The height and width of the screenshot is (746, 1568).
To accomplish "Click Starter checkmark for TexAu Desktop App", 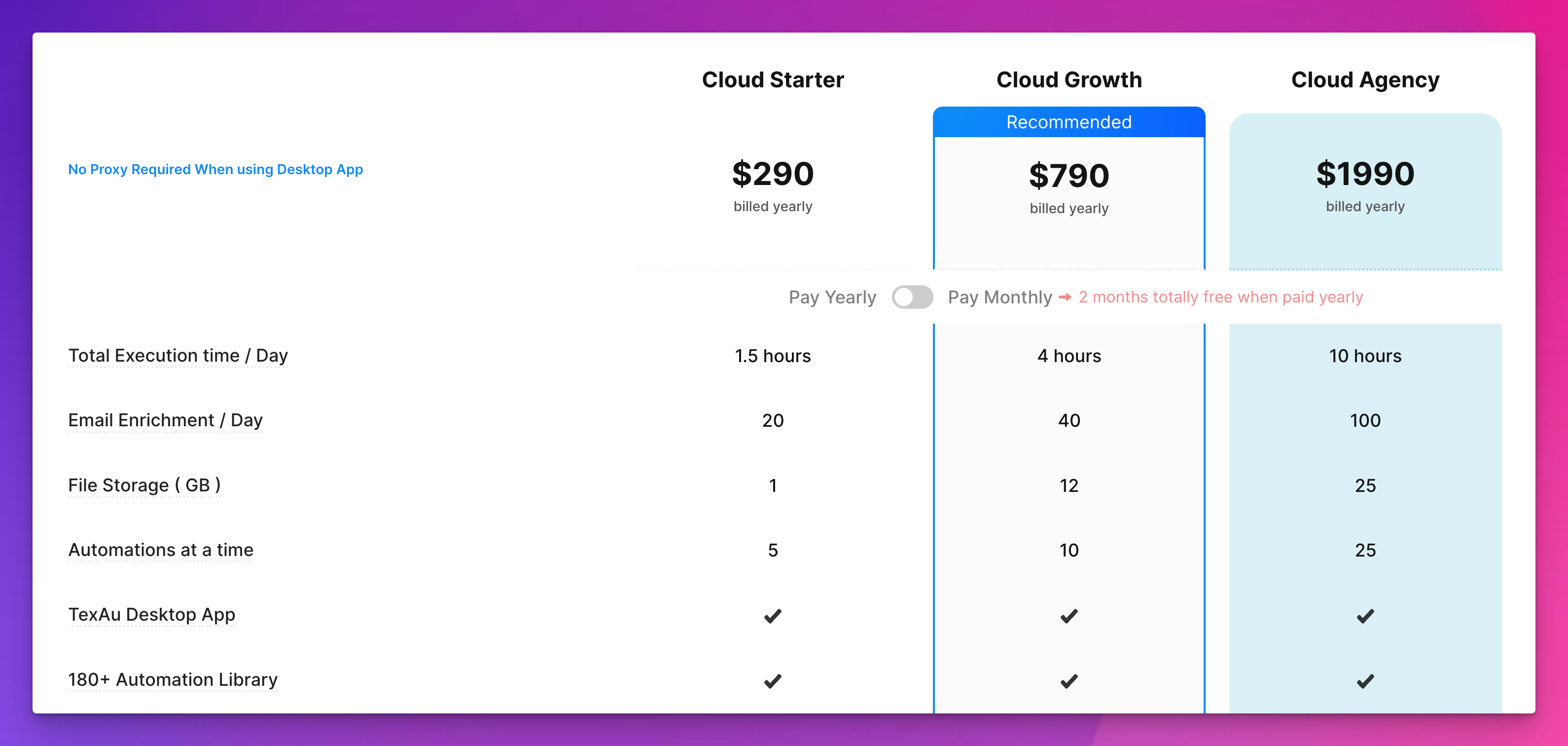I will click(x=773, y=616).
